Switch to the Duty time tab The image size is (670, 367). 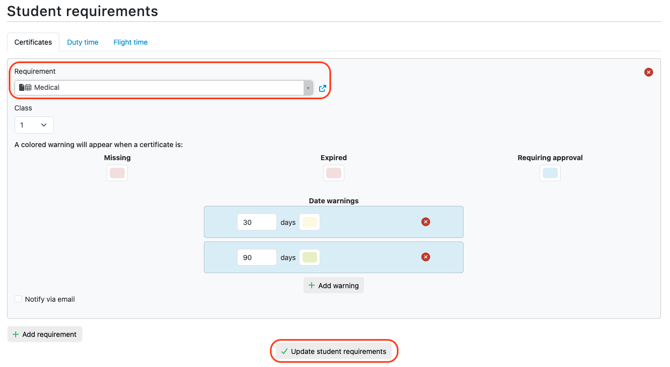click(x=82, y=42)
